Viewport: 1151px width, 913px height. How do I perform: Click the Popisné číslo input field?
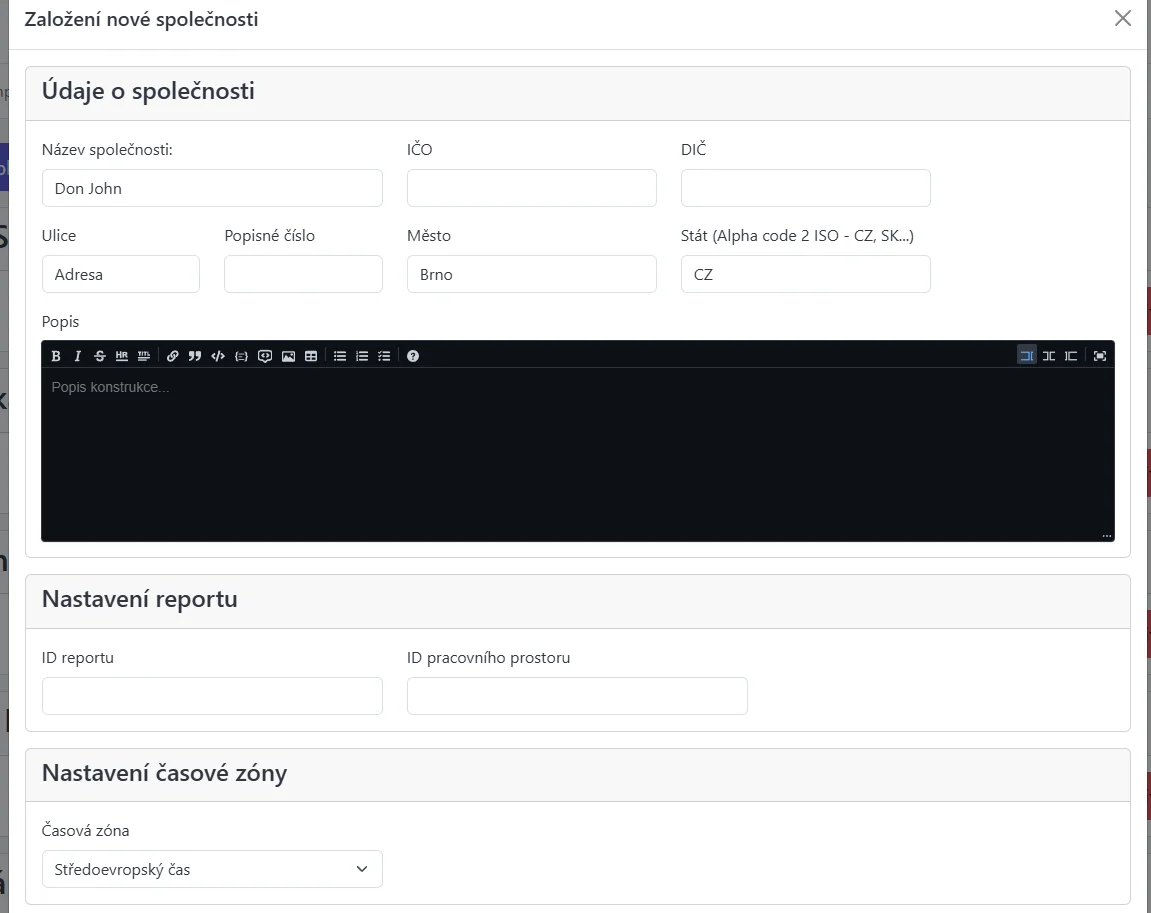[303, 274]
